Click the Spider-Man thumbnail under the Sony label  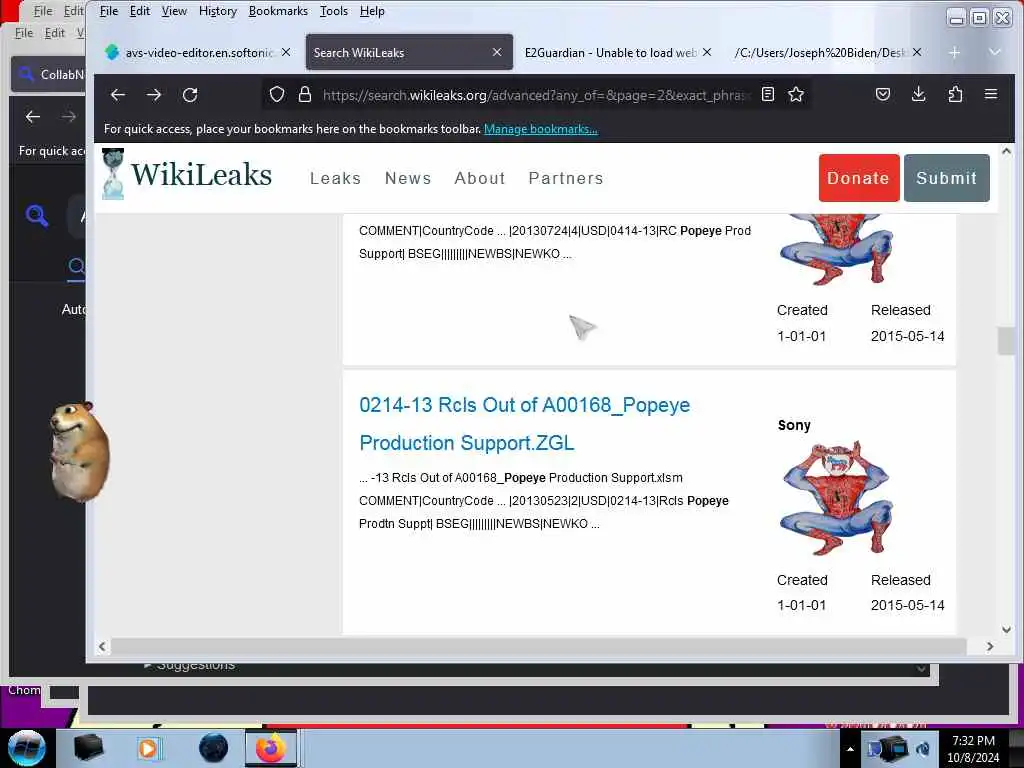(x=836, y=498)
